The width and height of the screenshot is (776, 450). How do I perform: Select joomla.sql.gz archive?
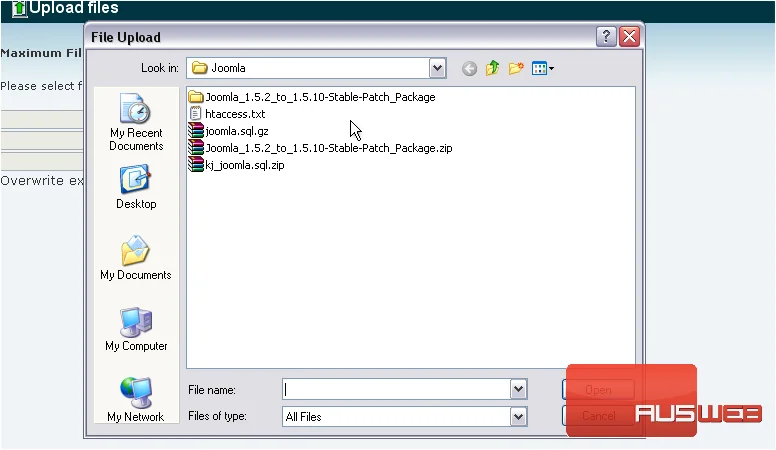point(229,131)
